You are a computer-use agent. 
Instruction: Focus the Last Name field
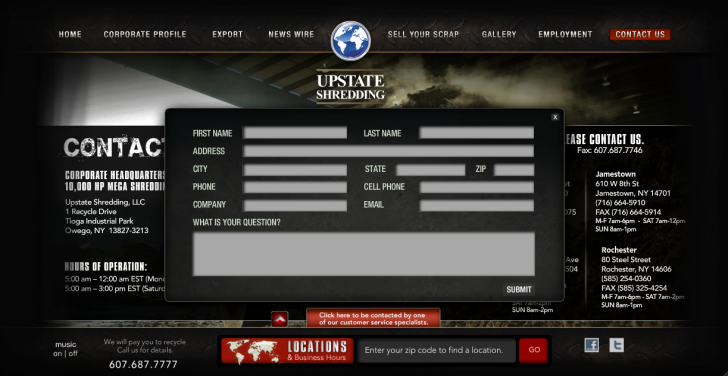(477, 133)
